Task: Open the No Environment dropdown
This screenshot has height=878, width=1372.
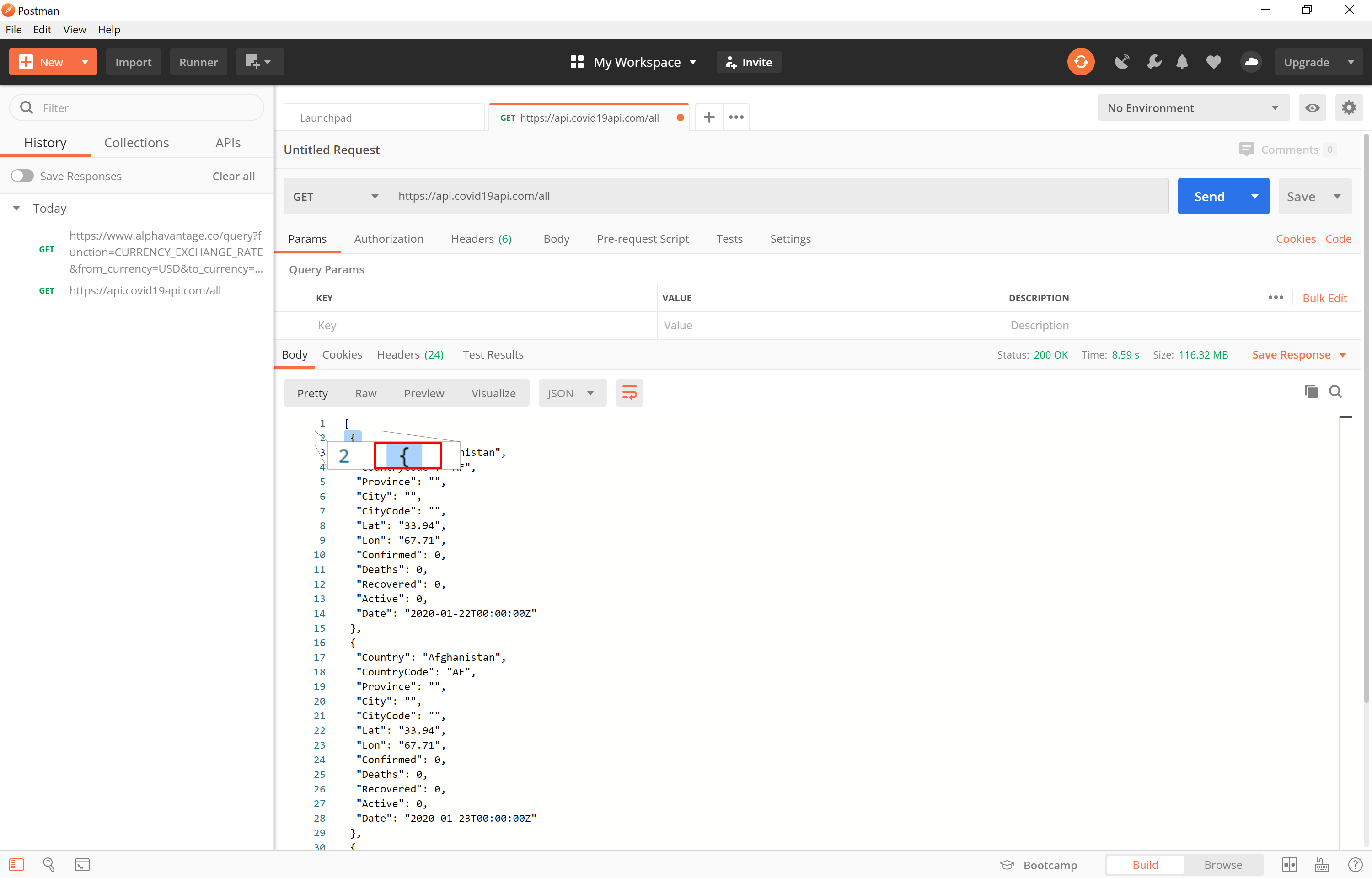Action: (1192, 108)
